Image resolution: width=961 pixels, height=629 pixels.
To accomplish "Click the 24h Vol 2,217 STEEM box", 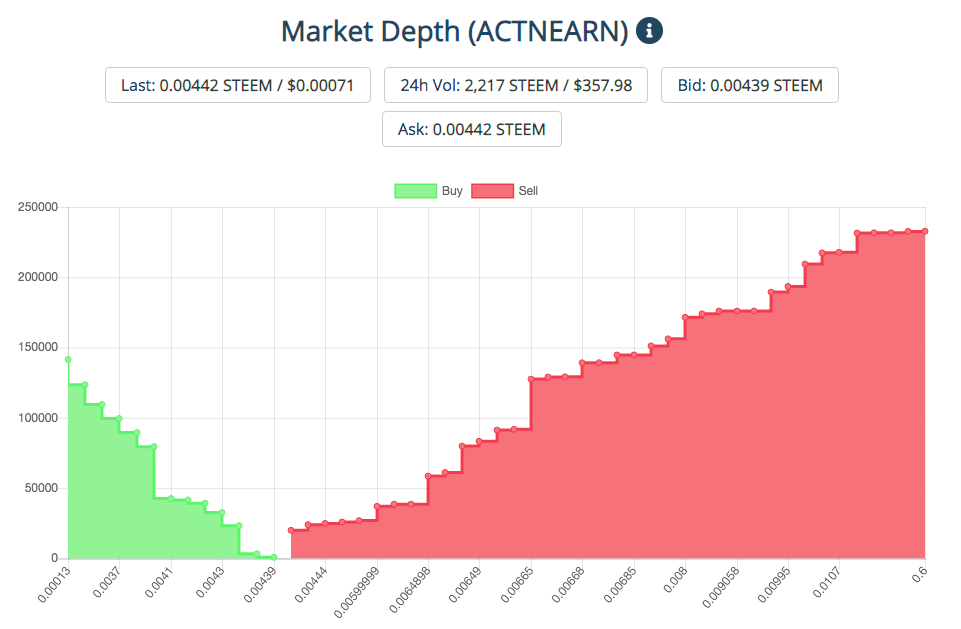I will tap(516, 85).
